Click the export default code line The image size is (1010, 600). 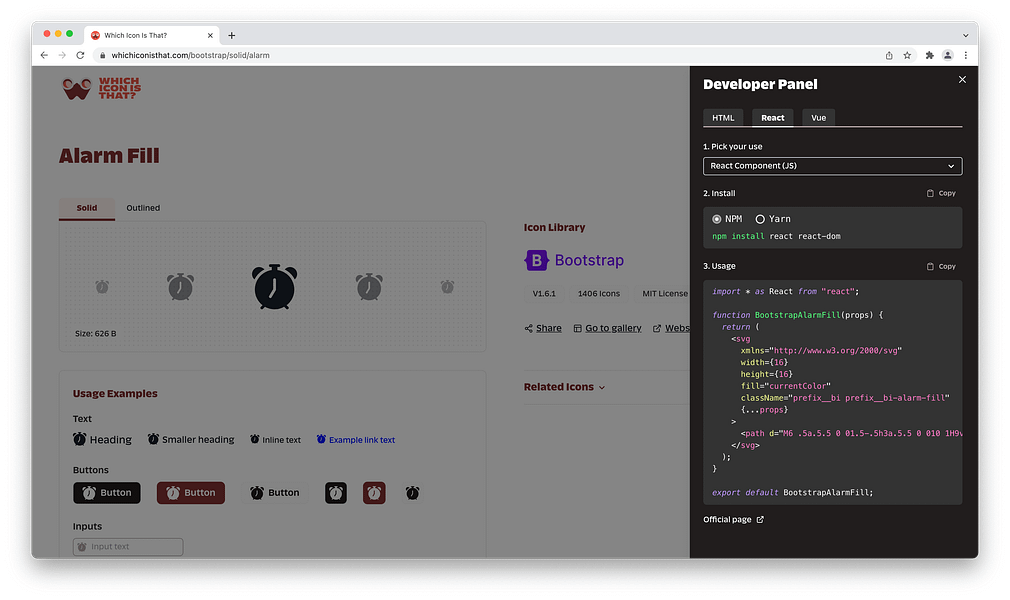[792, 492]
